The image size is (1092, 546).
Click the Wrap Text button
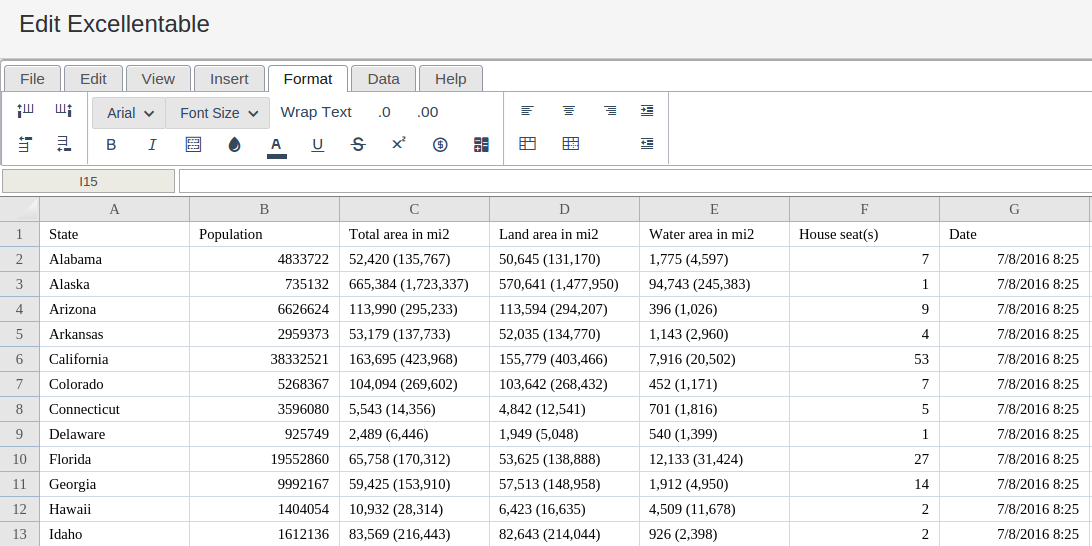coord(316,112)
